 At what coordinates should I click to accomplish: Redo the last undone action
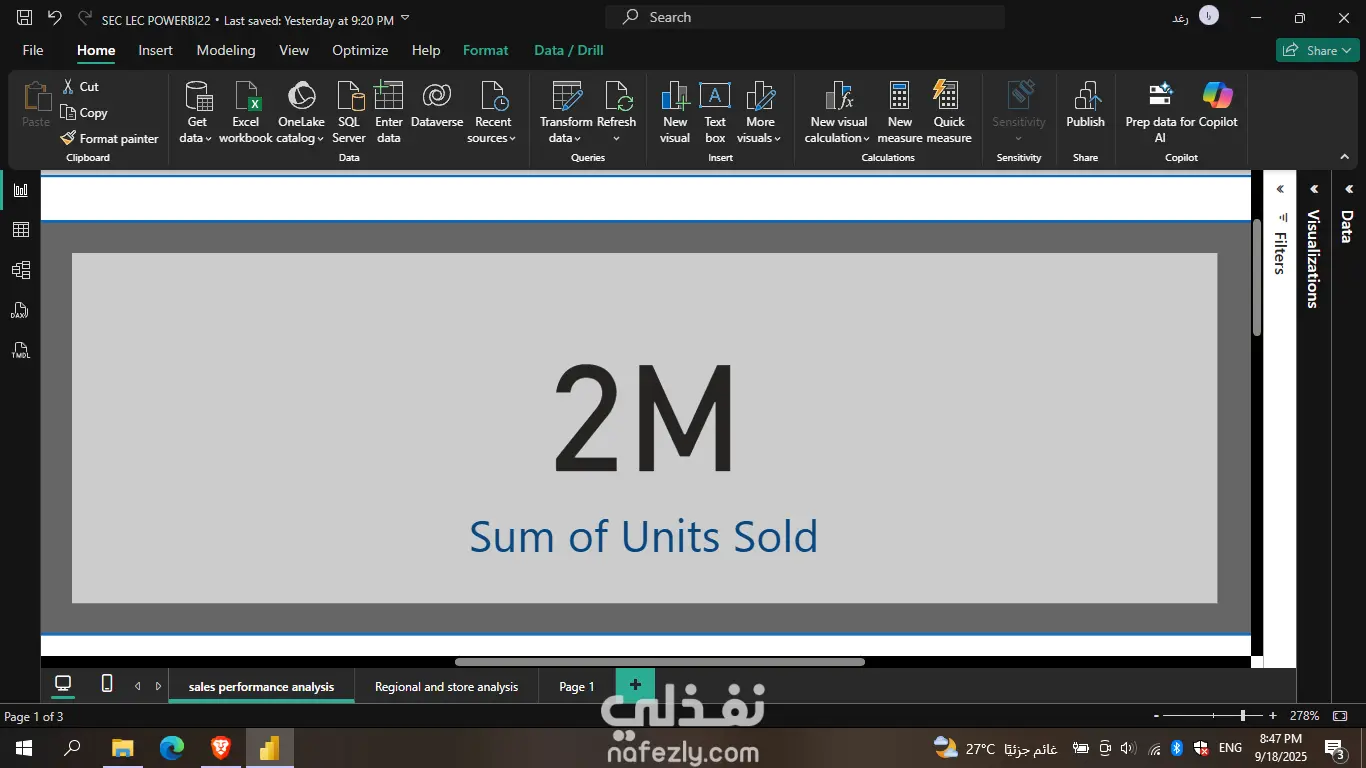[85, 18]
